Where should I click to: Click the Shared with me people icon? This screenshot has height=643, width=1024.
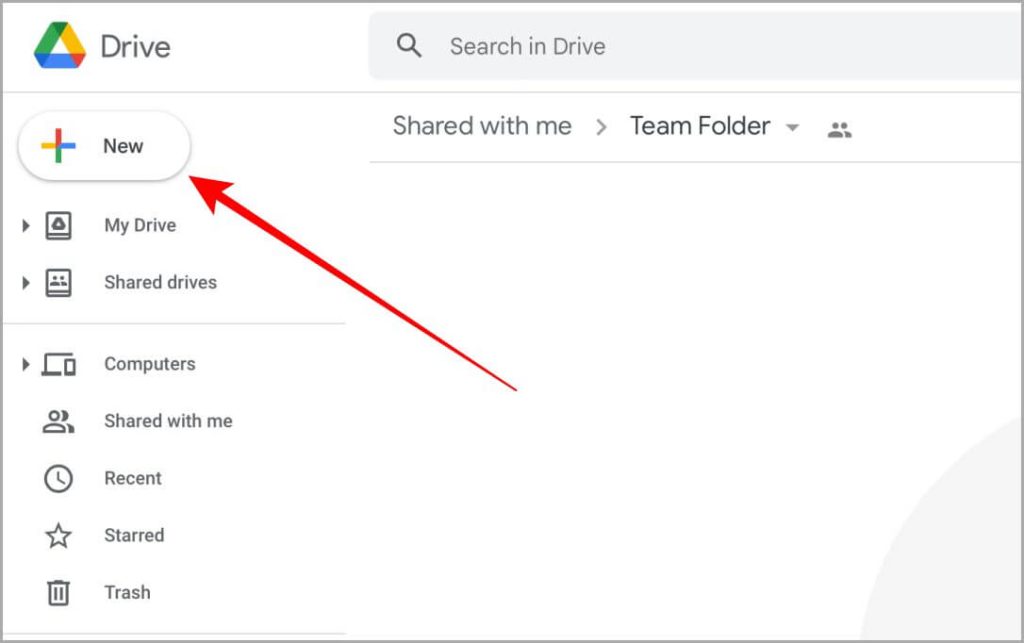point(57,421)
